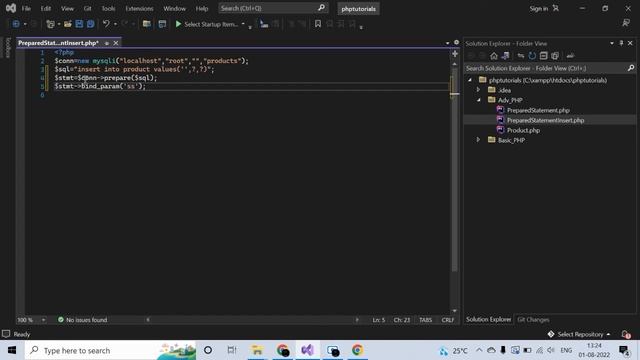Switch views icon in Solution Explorer
640x360 pixels.
click(505, 56)
